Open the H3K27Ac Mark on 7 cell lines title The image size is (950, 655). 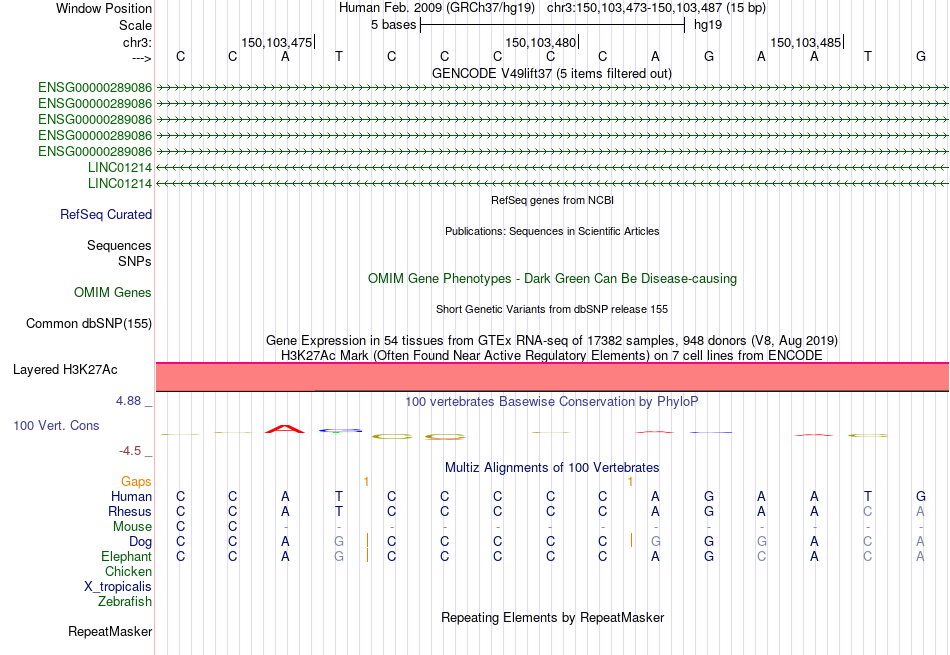click(x=552, y=356)
